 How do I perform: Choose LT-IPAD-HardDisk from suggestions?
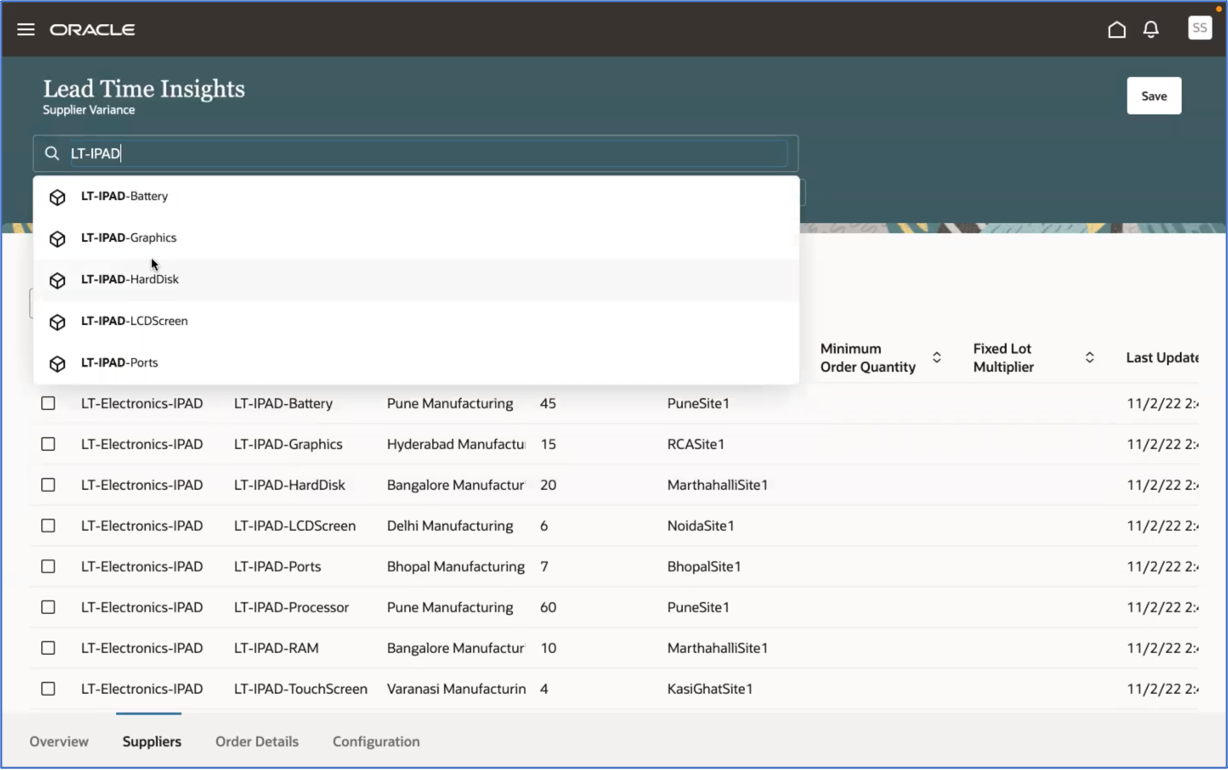click(x=416, y=279)
